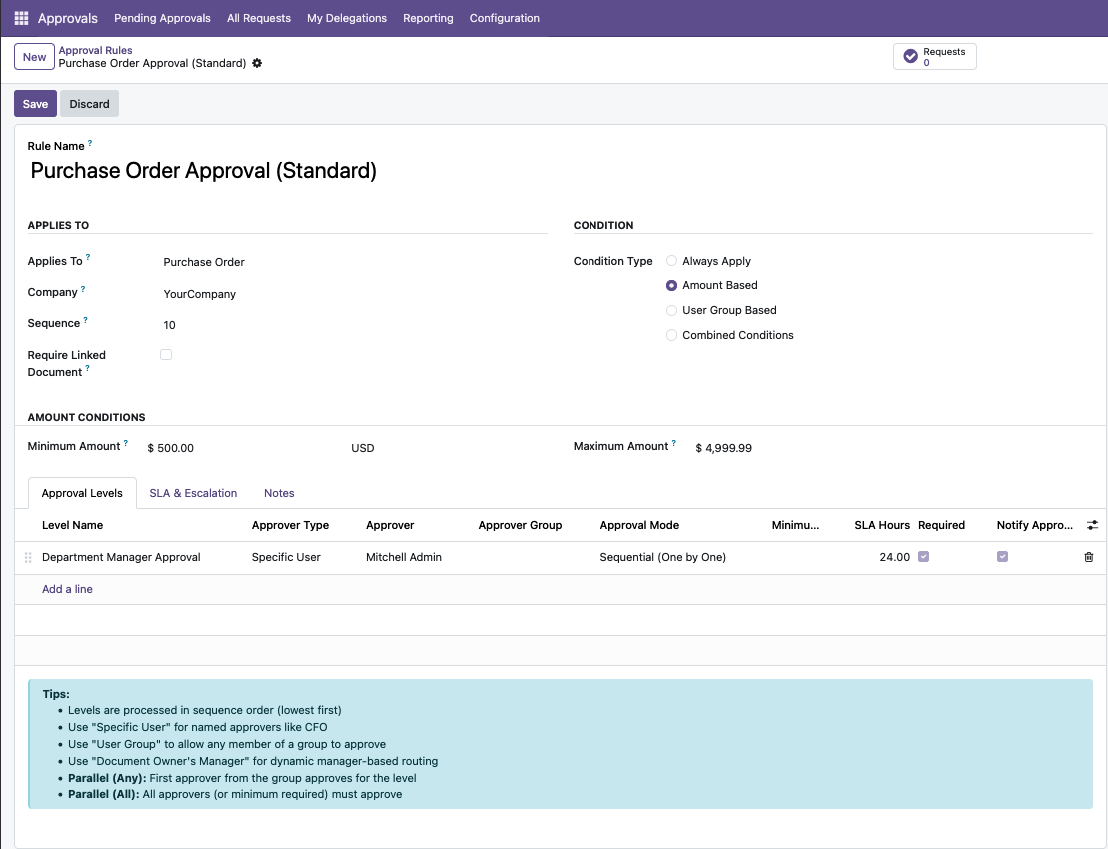Click Add a line under Approval Levels
This screenshot has width=1108, height=849.
(x=67, y=589)
